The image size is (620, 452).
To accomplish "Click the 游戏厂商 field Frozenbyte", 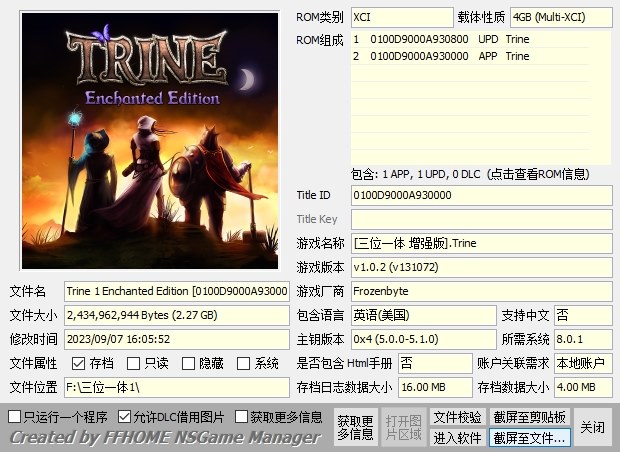I will 482,291.
